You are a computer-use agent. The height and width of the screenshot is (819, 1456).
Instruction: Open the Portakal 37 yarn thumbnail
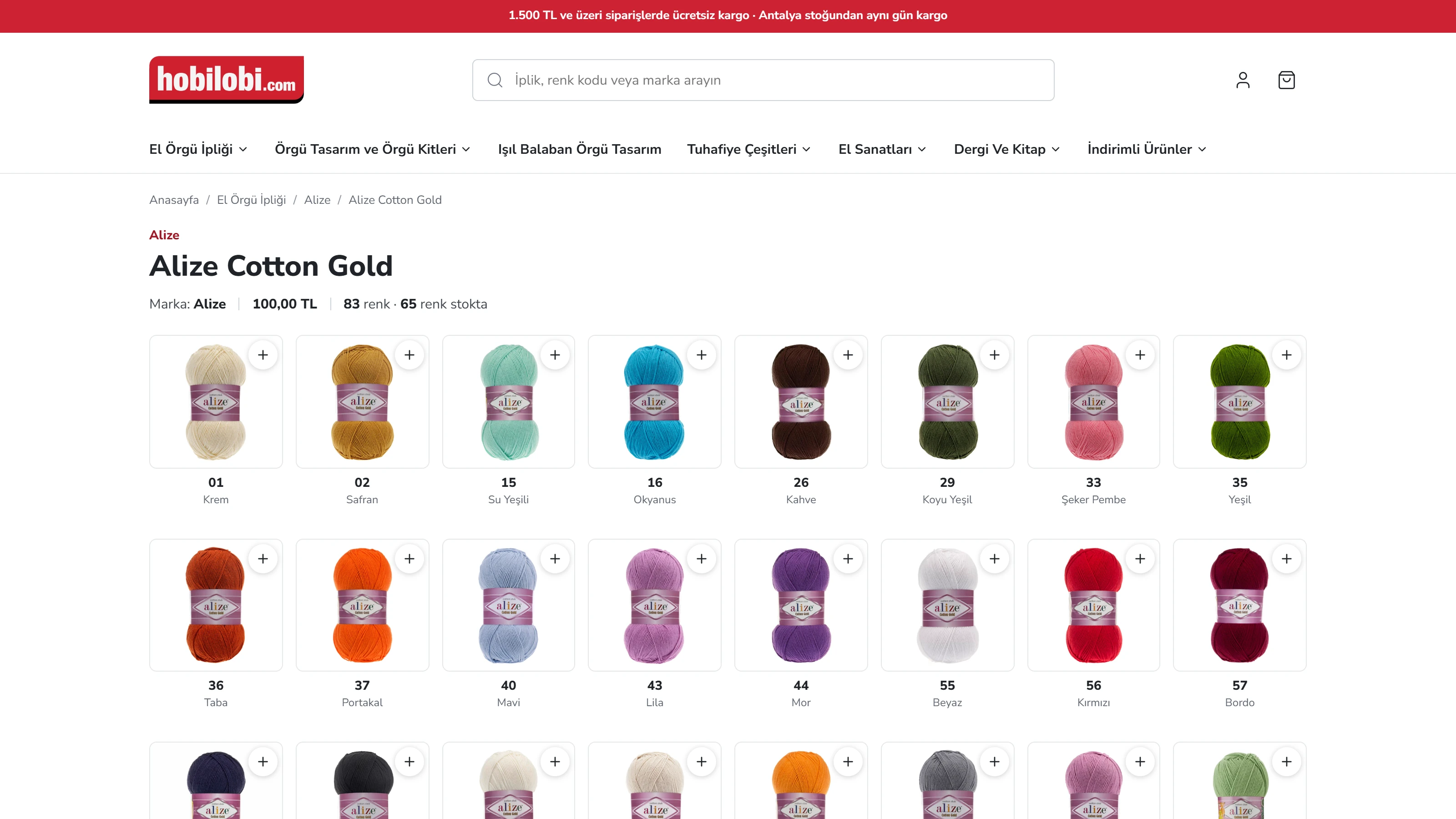coord(362,605)
